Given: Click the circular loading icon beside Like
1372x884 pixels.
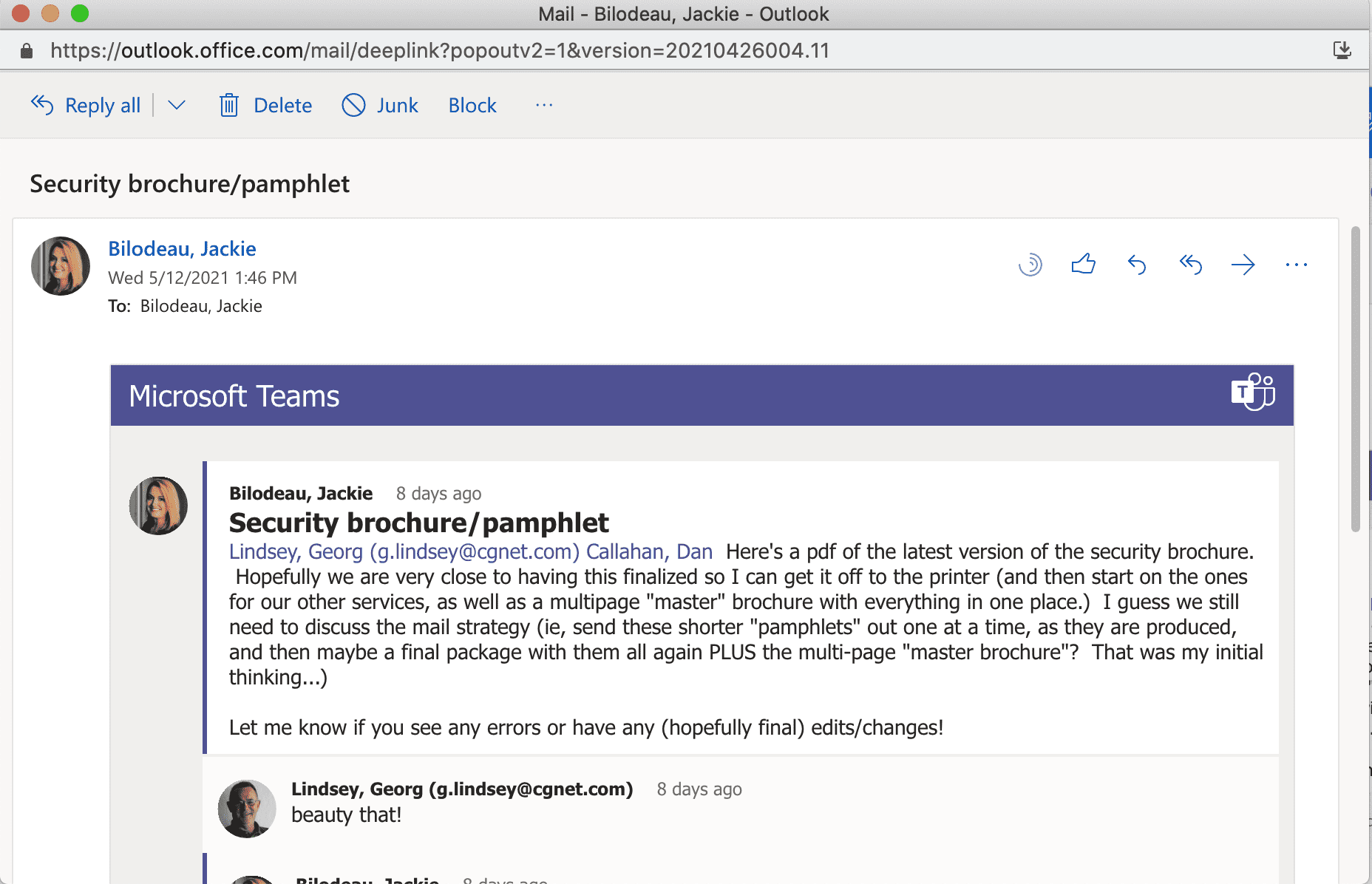Looking at the screenshot, I should click(x=1030, y=264).
